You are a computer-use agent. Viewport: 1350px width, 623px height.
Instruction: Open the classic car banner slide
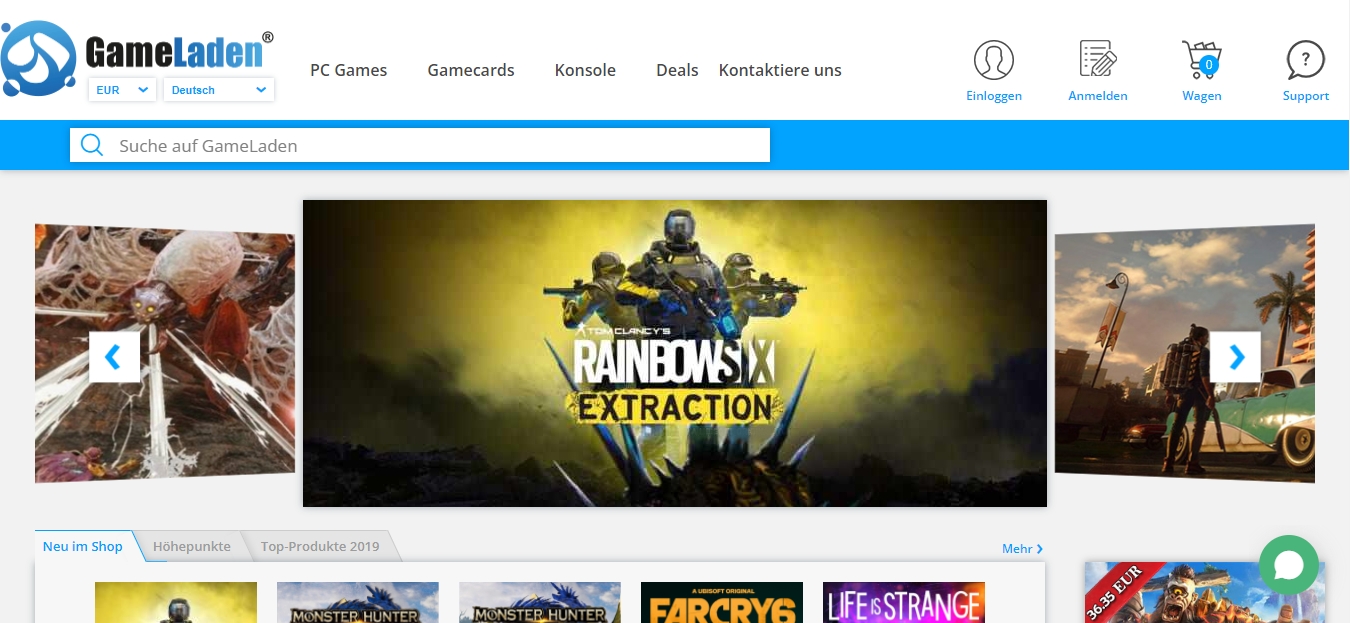point(1185,353)
